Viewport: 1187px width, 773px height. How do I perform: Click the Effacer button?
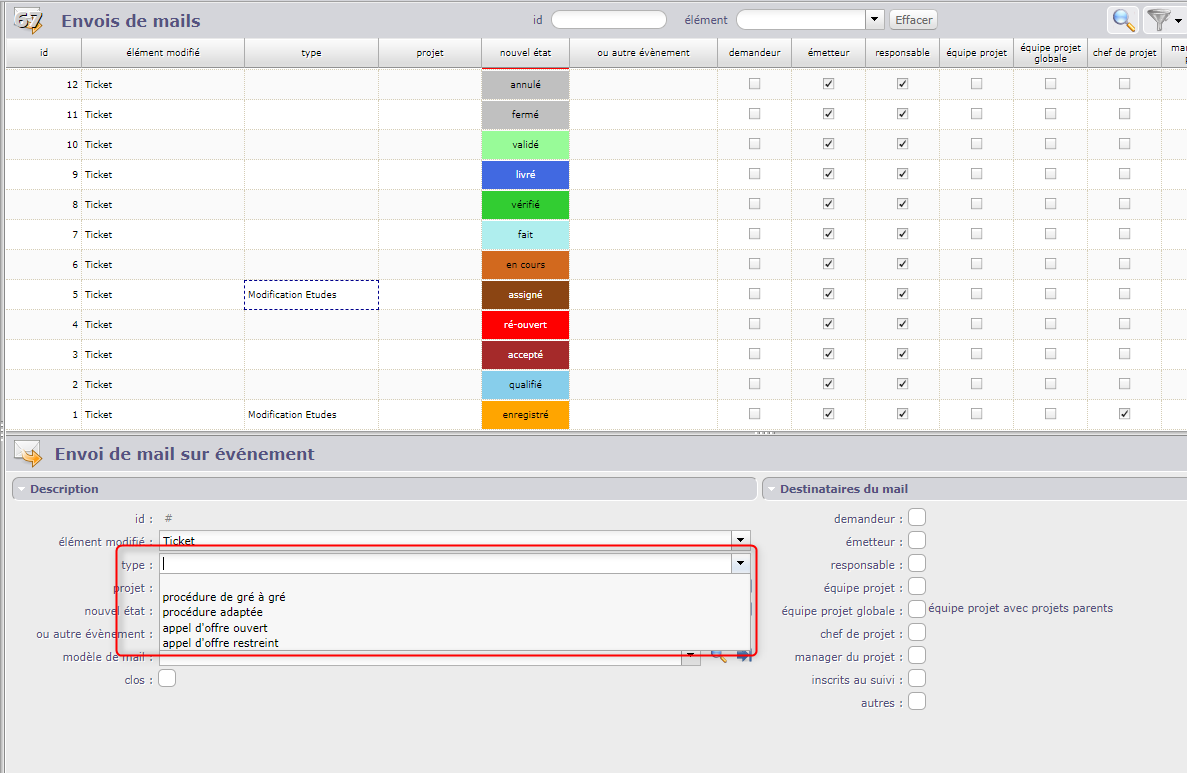coord(913,20)
